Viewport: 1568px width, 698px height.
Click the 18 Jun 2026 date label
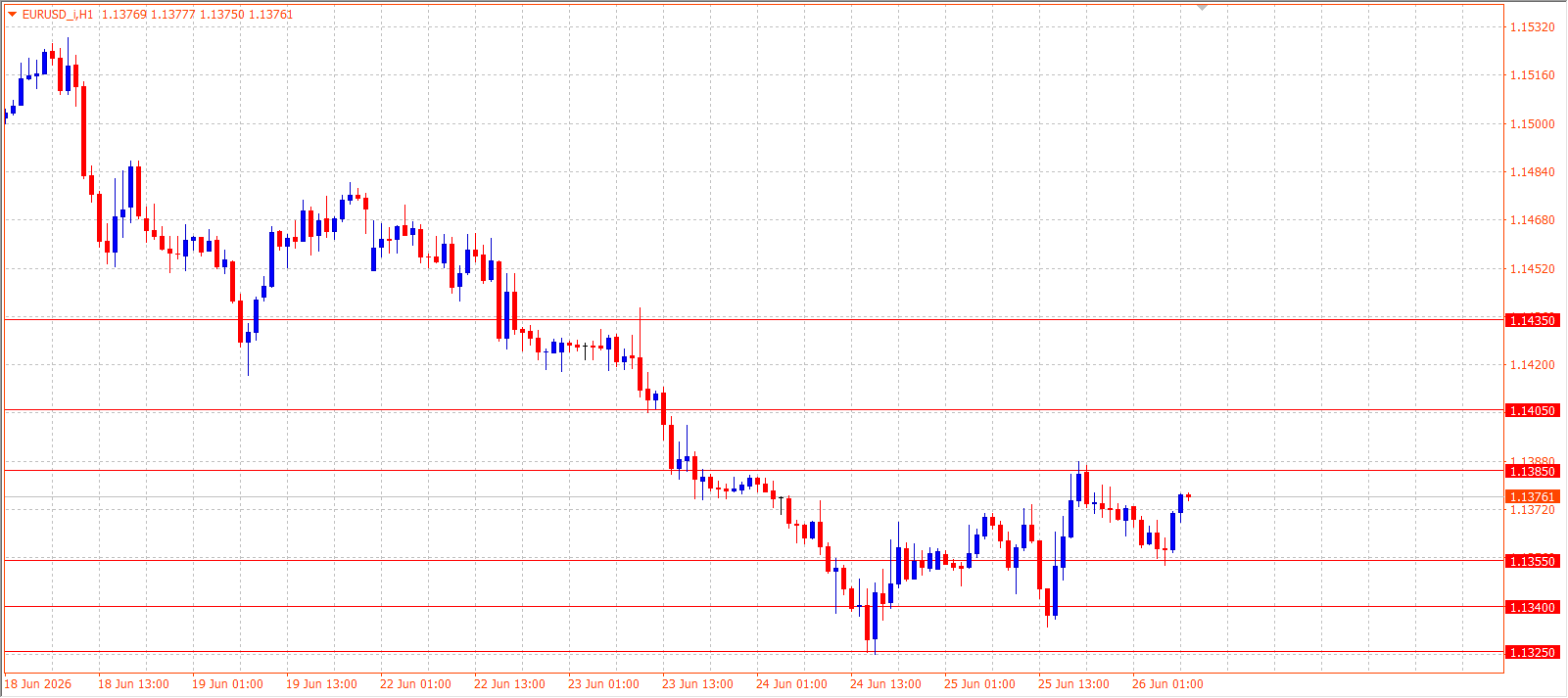pyautogui.click(x=38, y=684)
